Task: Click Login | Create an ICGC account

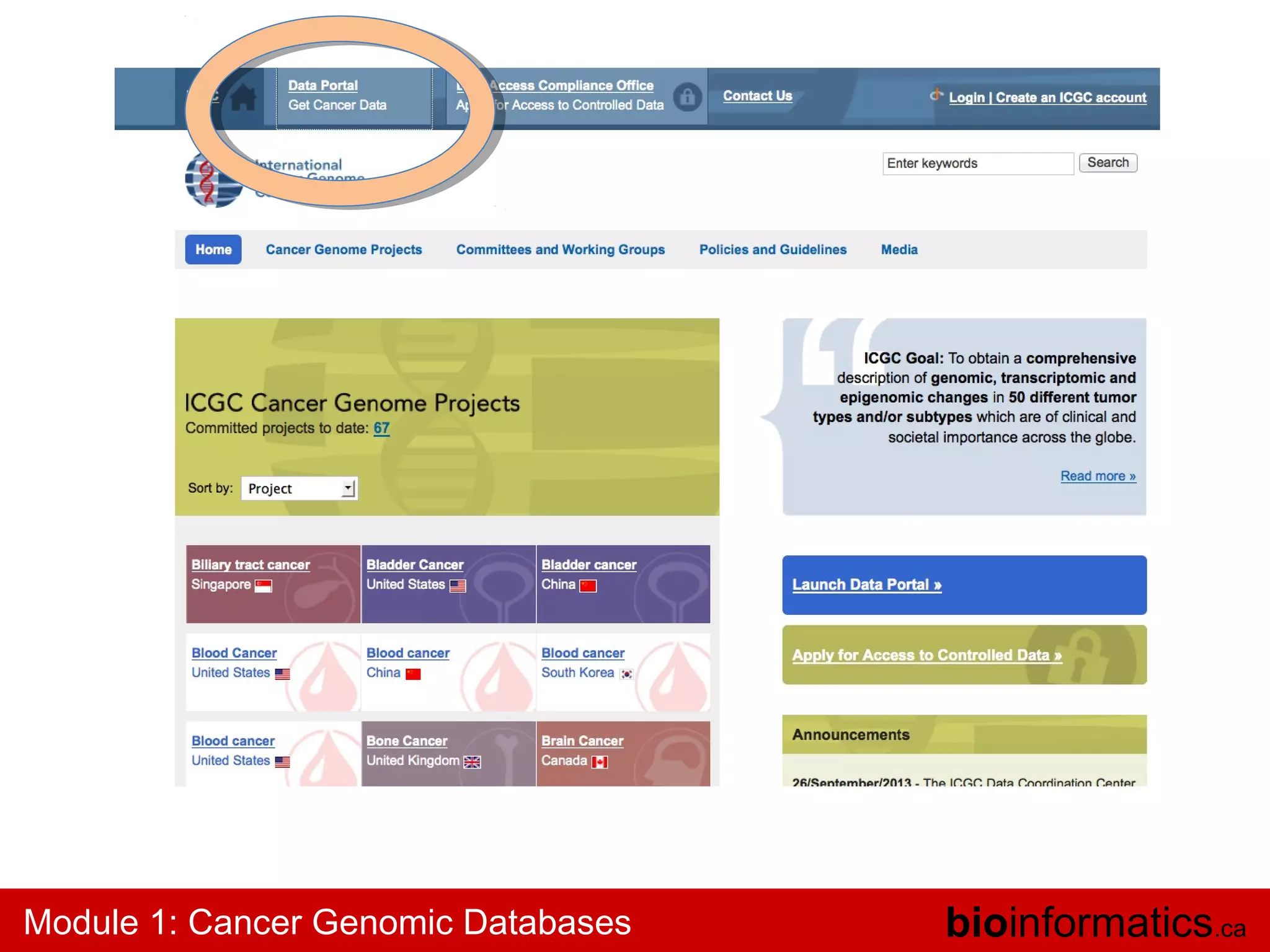Action: [1047, 97]
